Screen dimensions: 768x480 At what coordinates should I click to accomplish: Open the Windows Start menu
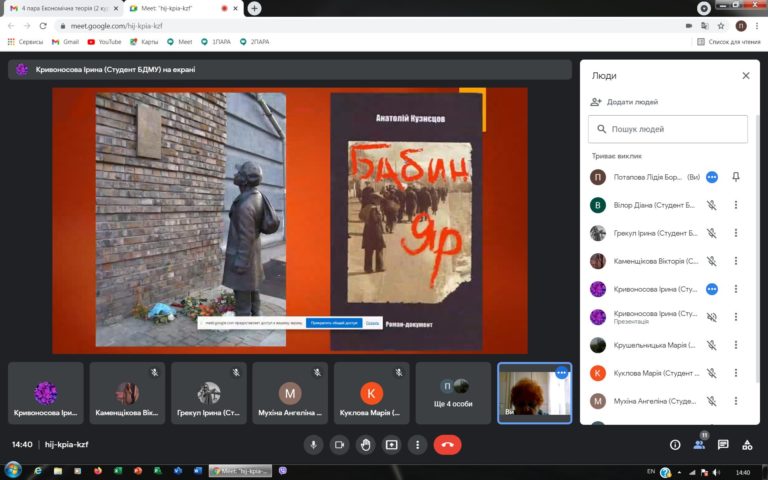(x=12, y=471)
